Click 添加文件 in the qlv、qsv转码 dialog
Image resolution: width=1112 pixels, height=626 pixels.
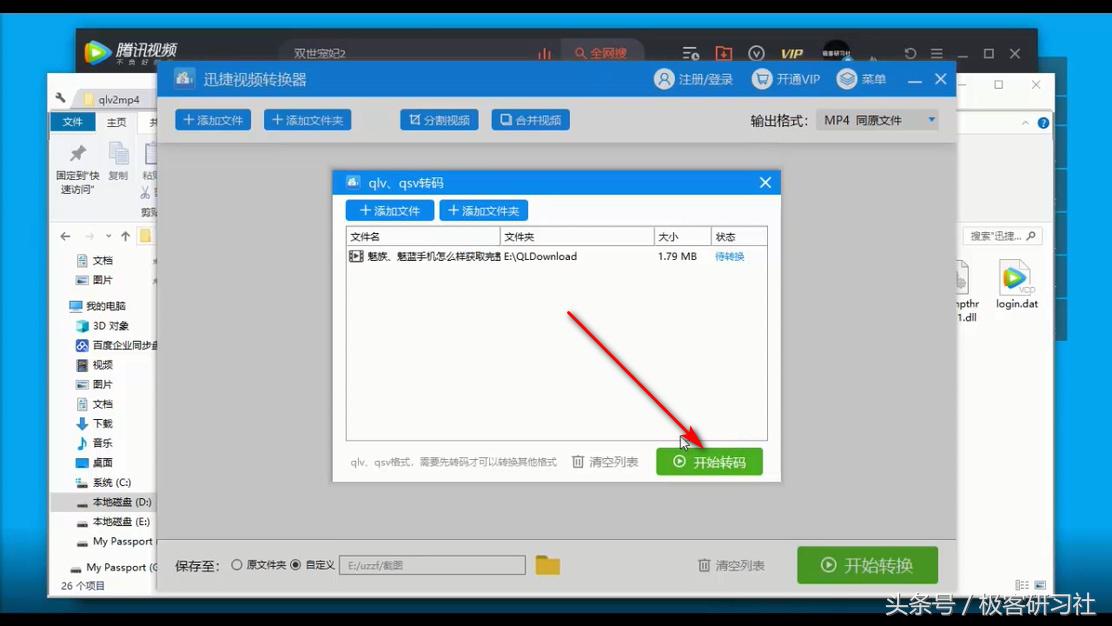click(389, 211)
